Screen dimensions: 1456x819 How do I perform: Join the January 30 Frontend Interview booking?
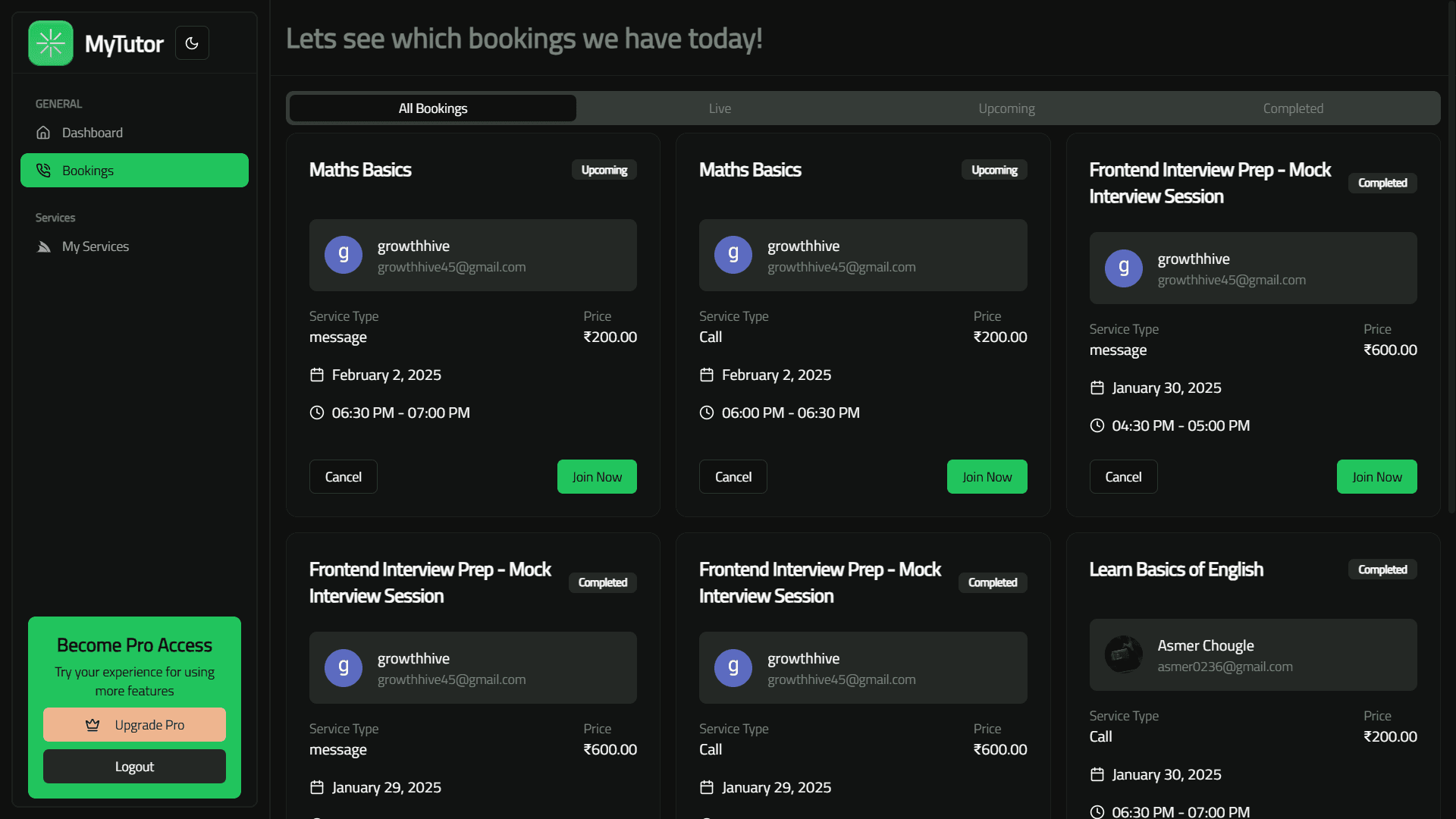(1376, 477)
